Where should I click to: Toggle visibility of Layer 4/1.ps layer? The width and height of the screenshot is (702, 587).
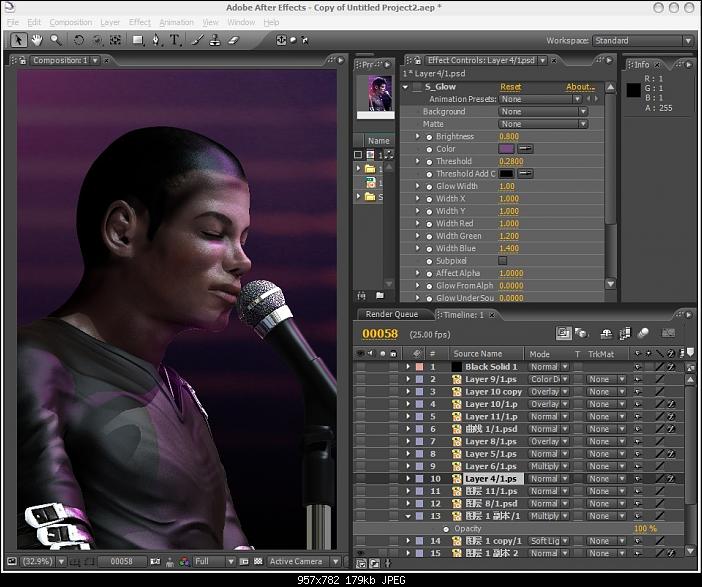pyautogui.click(x=360, y=479)
